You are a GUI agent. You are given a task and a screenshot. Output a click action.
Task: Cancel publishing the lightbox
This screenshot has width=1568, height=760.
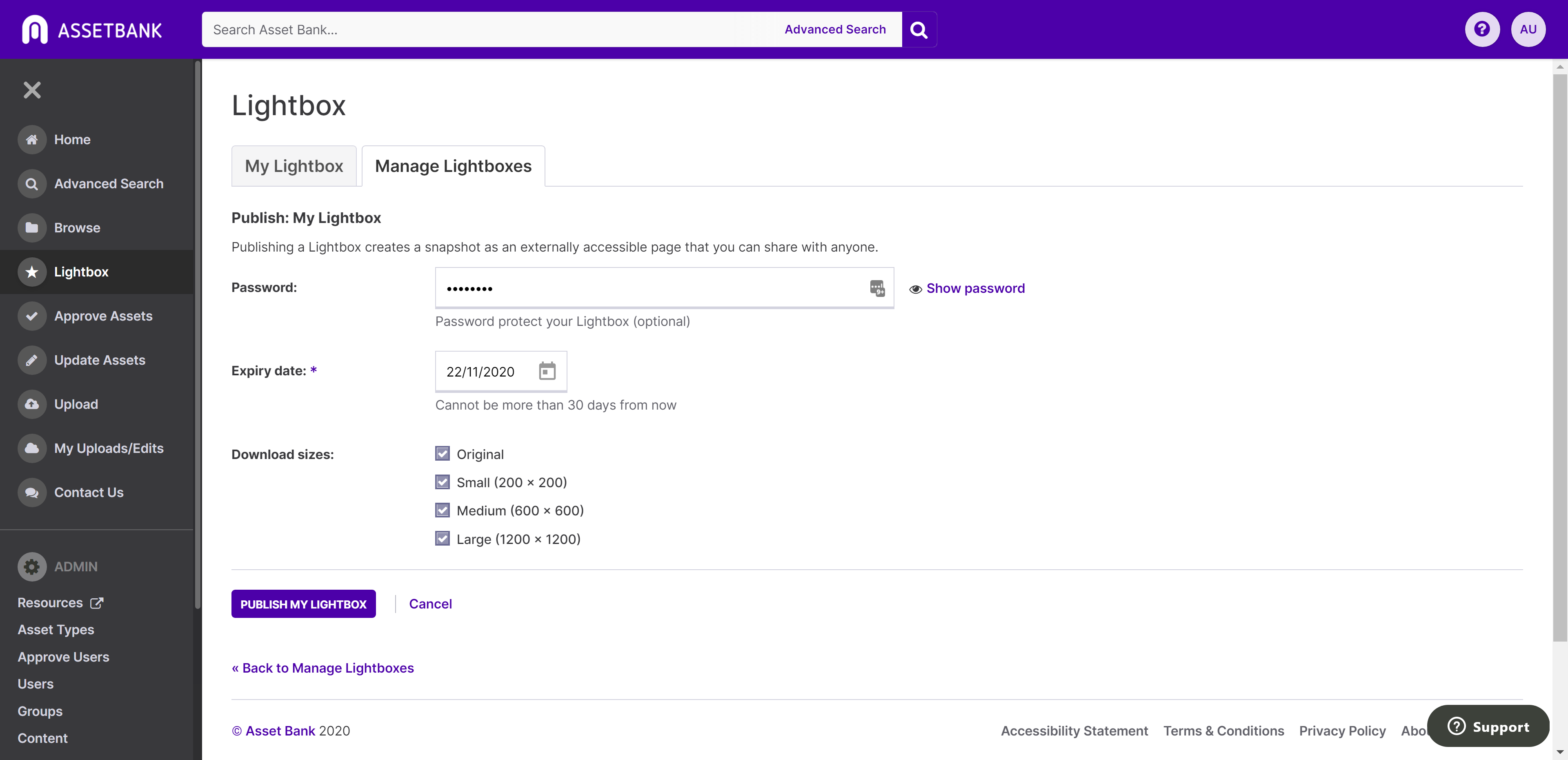430,604
